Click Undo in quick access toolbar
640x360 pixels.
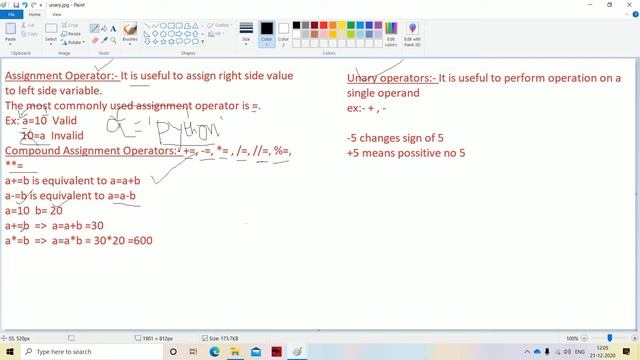[24, 5]
